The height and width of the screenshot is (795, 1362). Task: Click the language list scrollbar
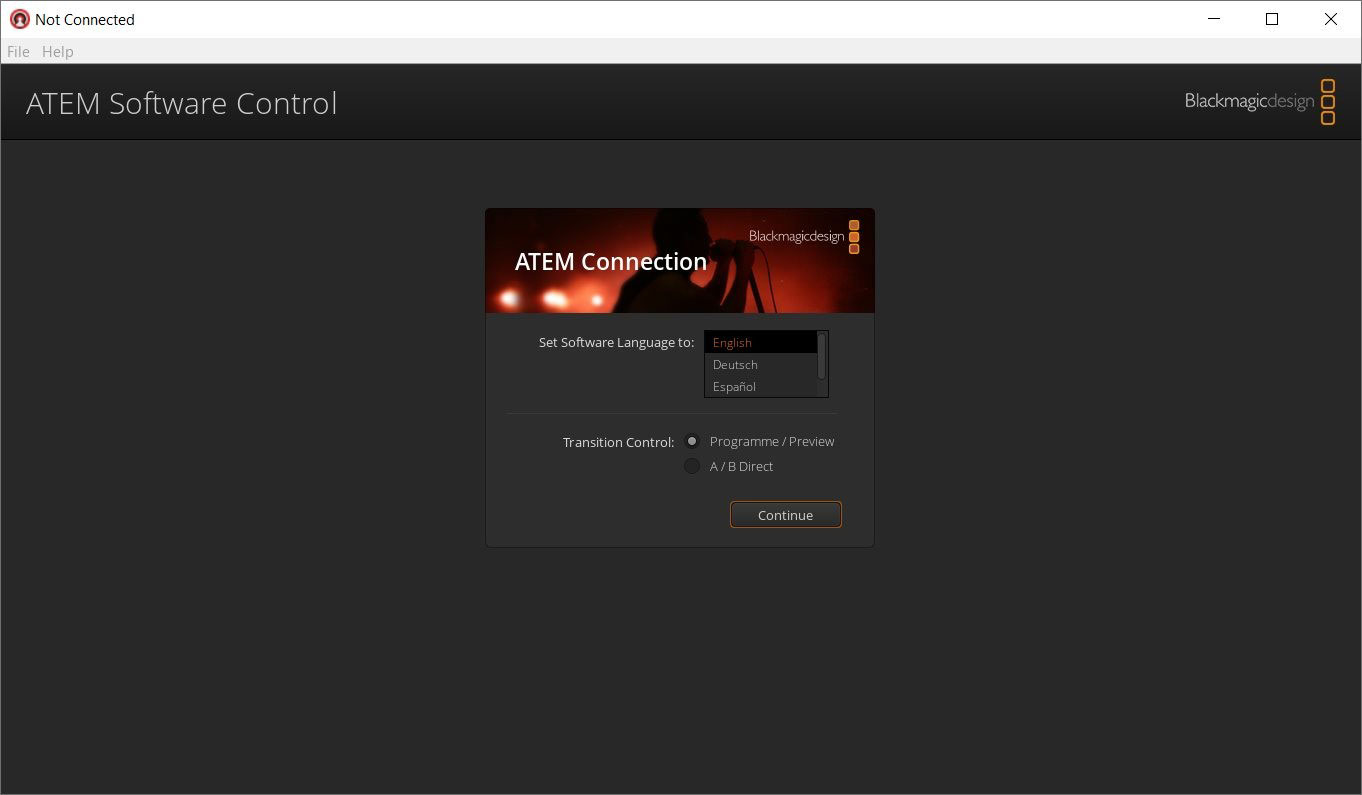click(x=822, y=356)
